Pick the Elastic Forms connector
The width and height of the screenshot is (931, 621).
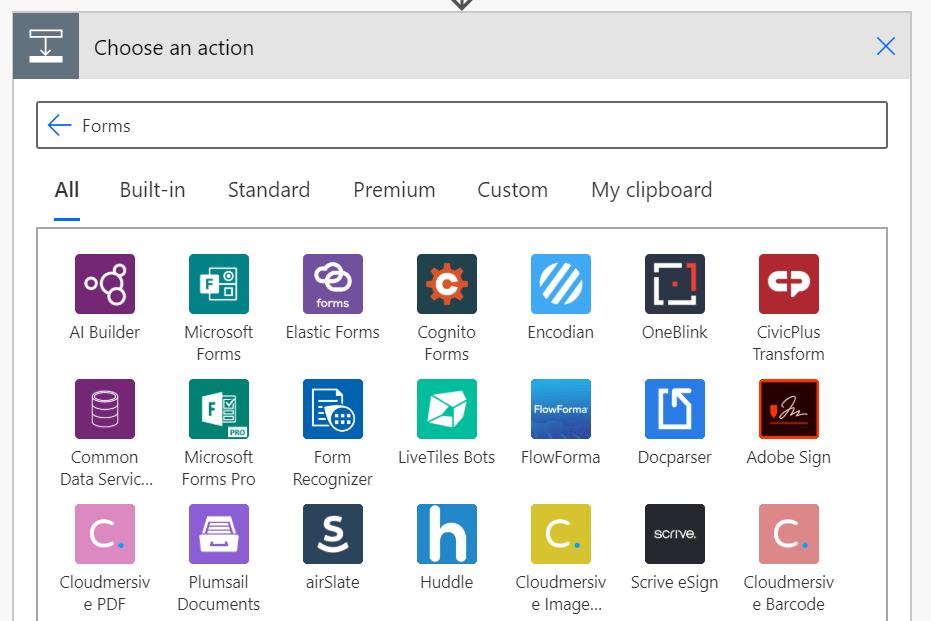click(x=332, y=284)
